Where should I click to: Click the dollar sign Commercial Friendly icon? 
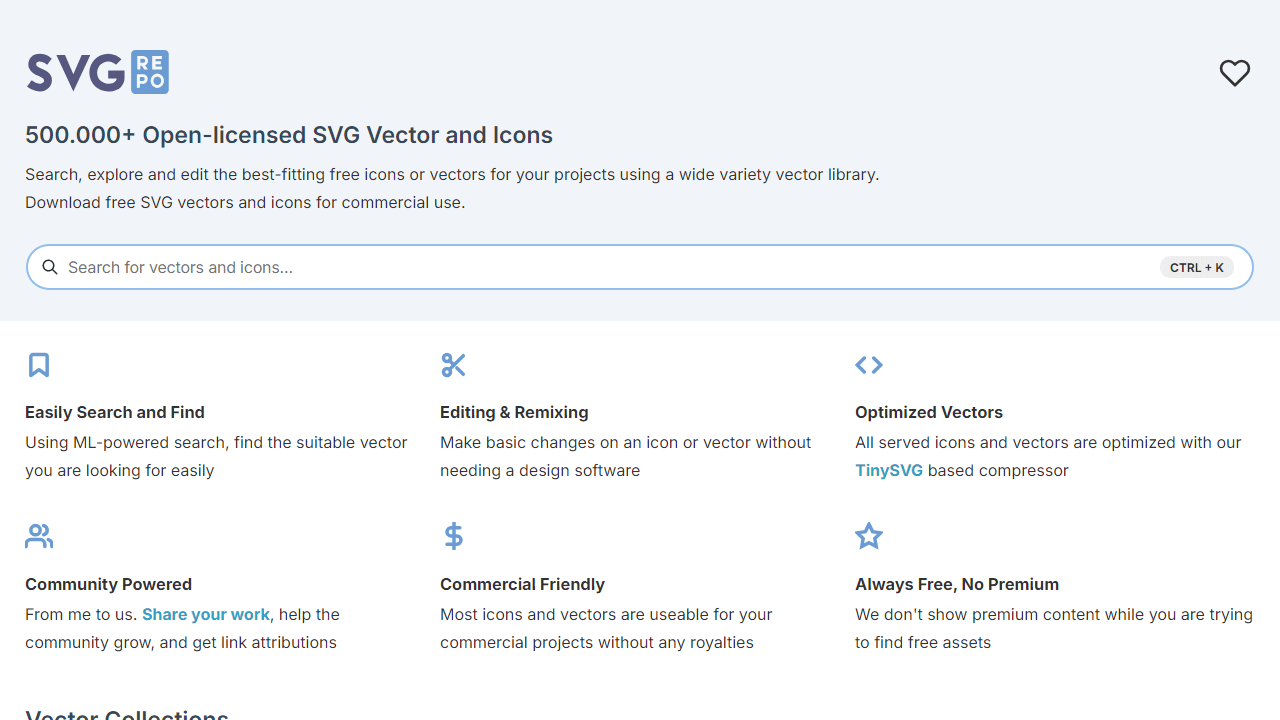click(453, 537)
